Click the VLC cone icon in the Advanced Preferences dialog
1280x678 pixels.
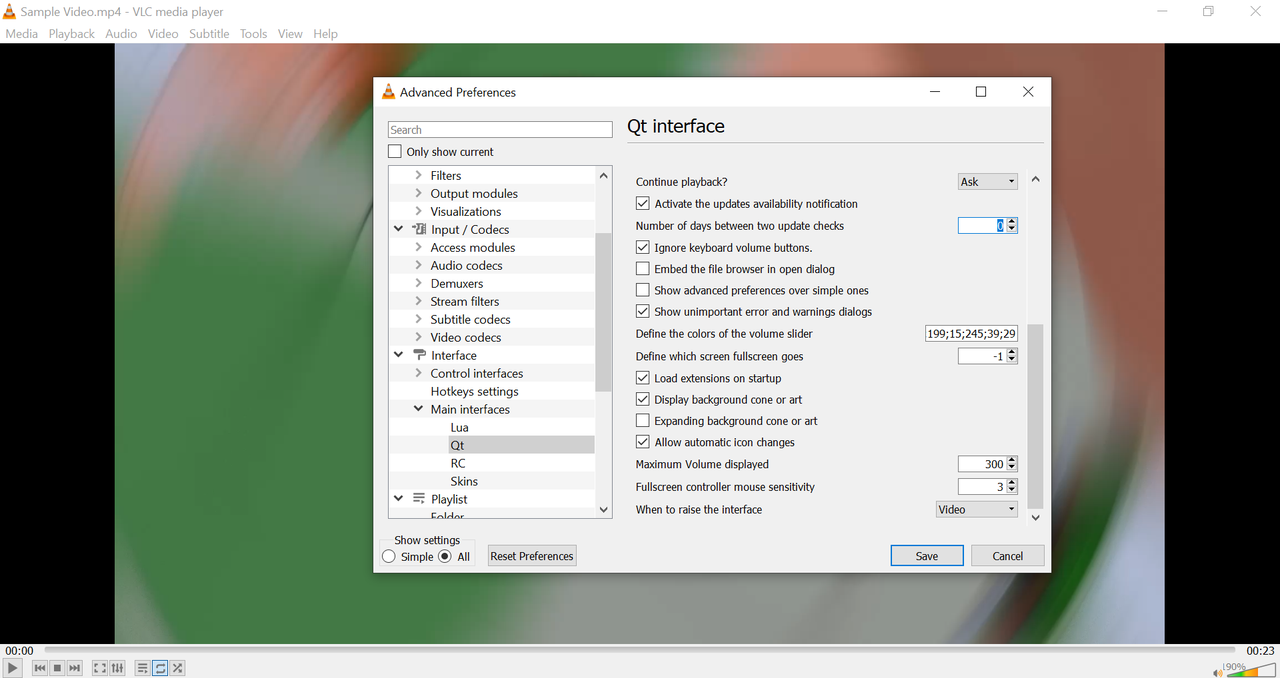coord(388,92)
